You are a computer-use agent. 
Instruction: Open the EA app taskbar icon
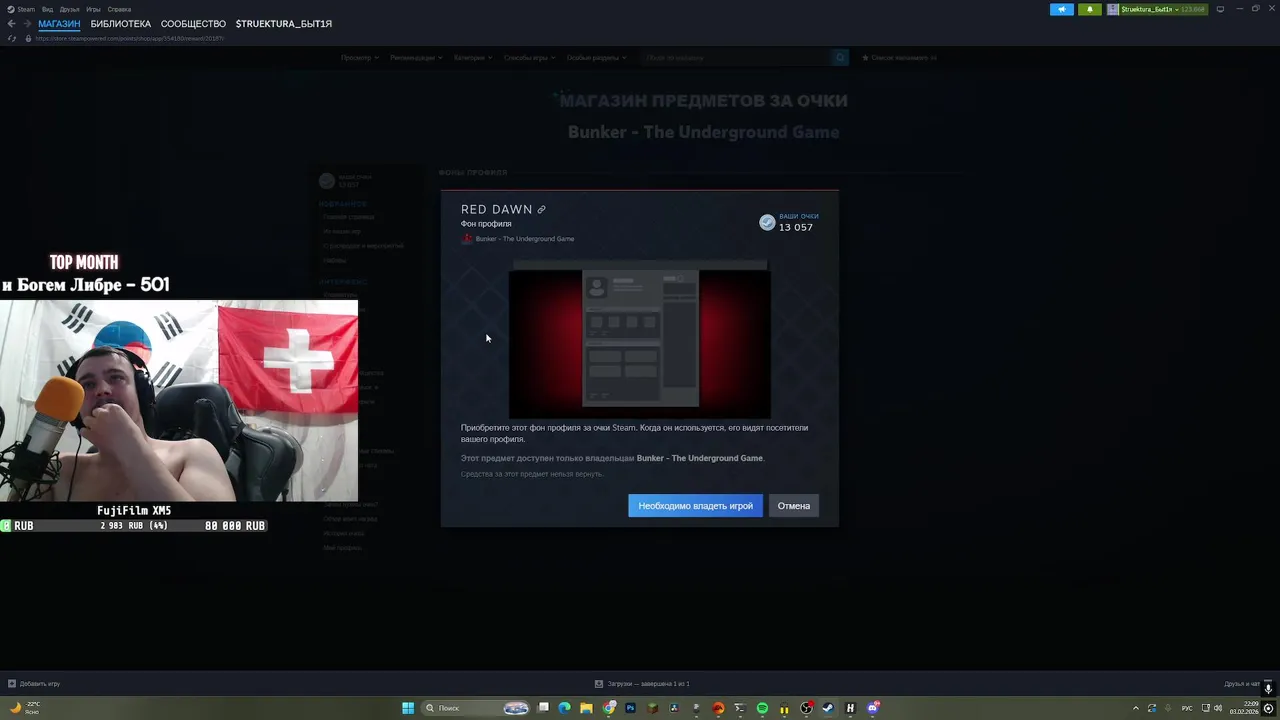[x=718, y=708]
